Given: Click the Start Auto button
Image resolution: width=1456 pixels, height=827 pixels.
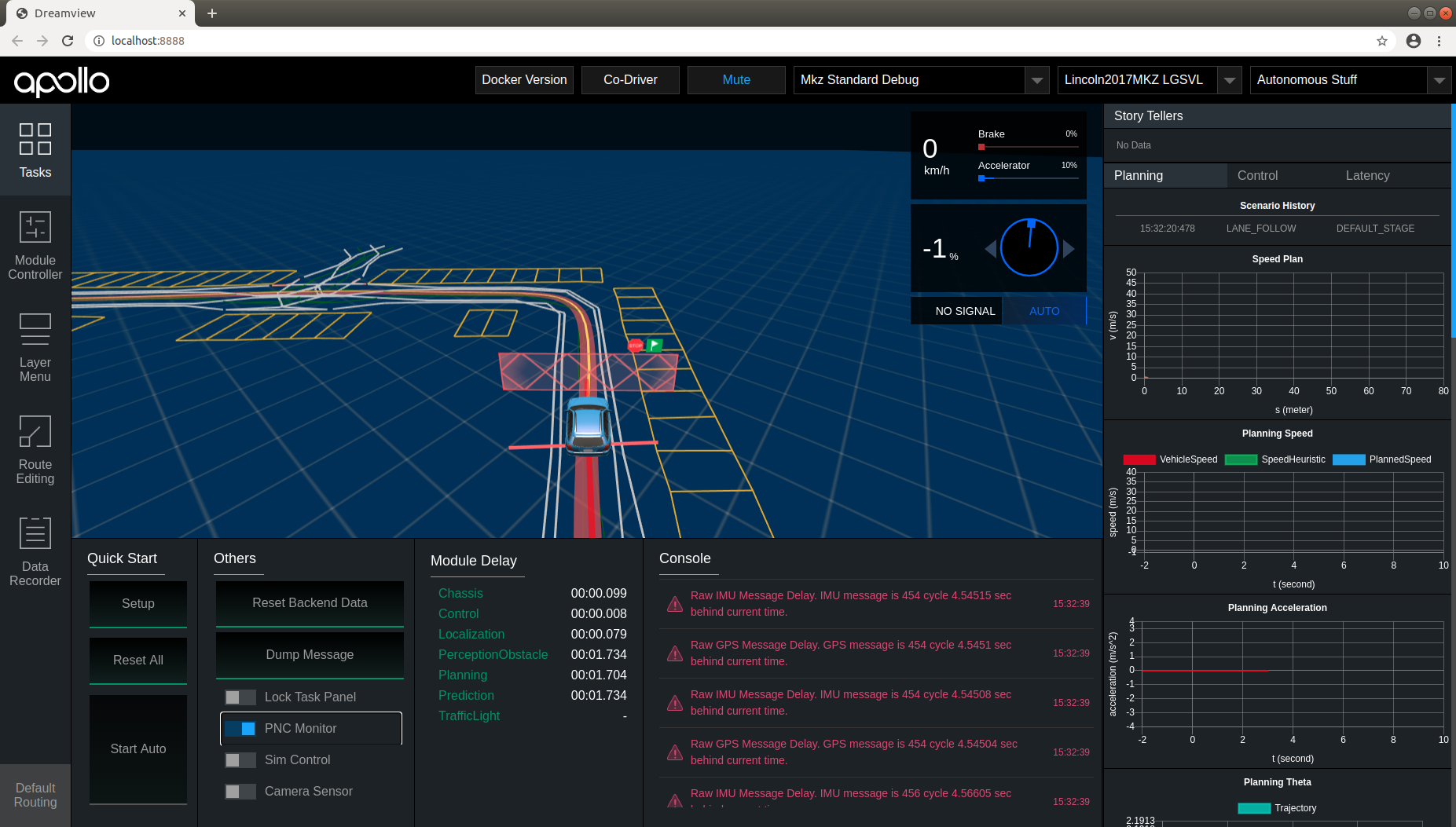Looking at the screenshot, I should tap(138, 748).
